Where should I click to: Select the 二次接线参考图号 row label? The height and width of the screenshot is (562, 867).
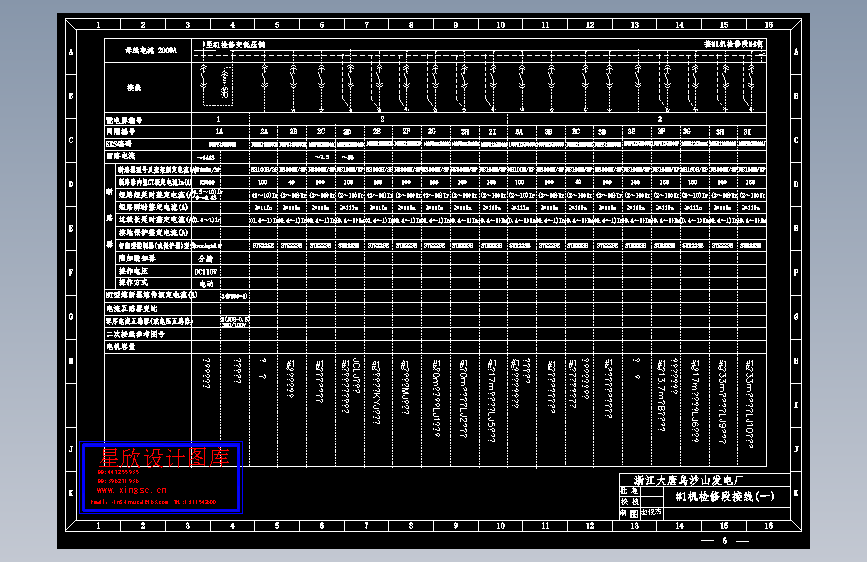pos(135,334)
